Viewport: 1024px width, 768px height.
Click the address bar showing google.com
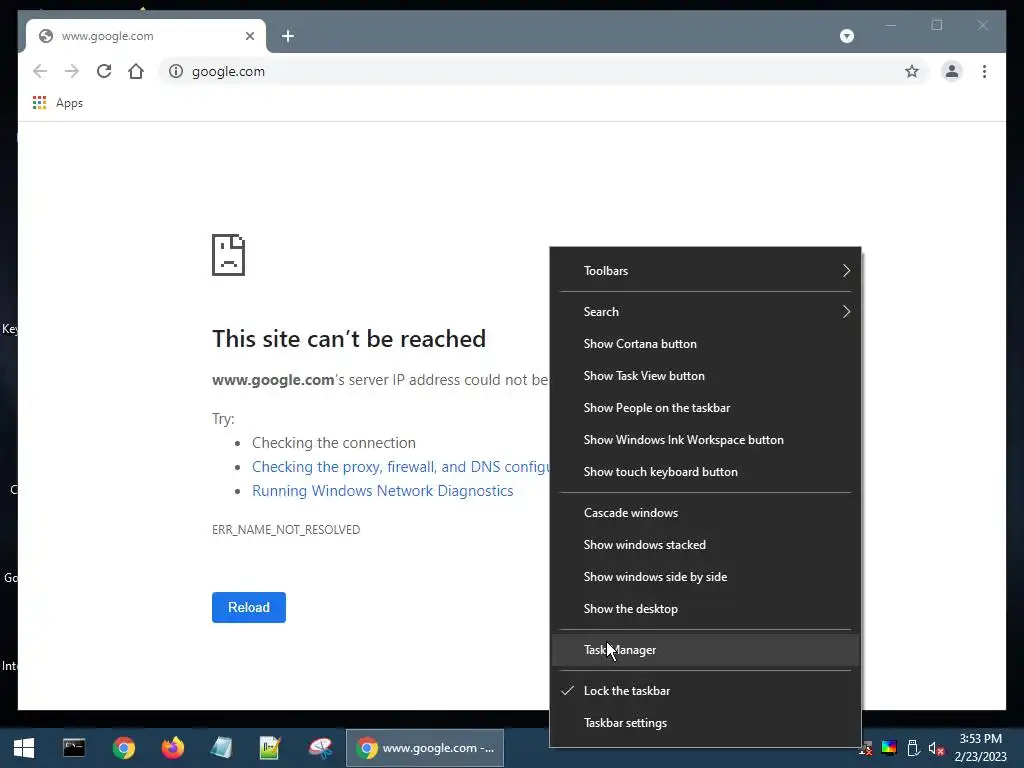(x=542, y=71)
